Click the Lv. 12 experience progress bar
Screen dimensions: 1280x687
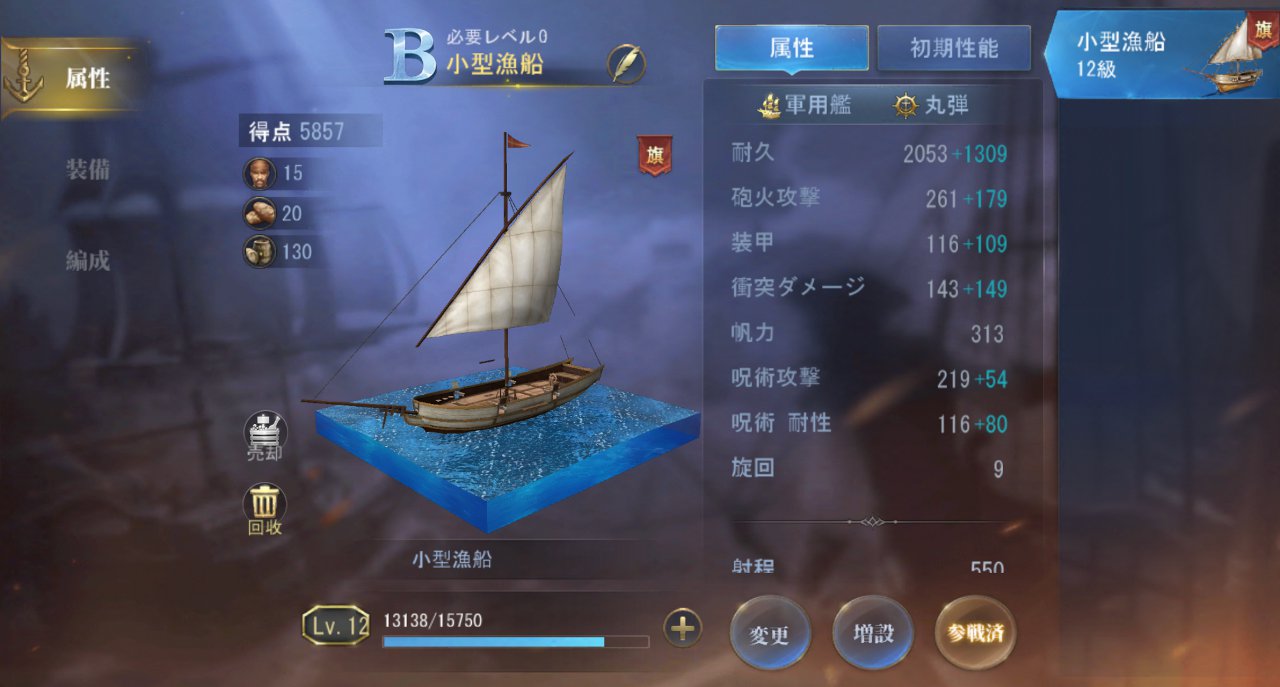[x=516, y=642]
